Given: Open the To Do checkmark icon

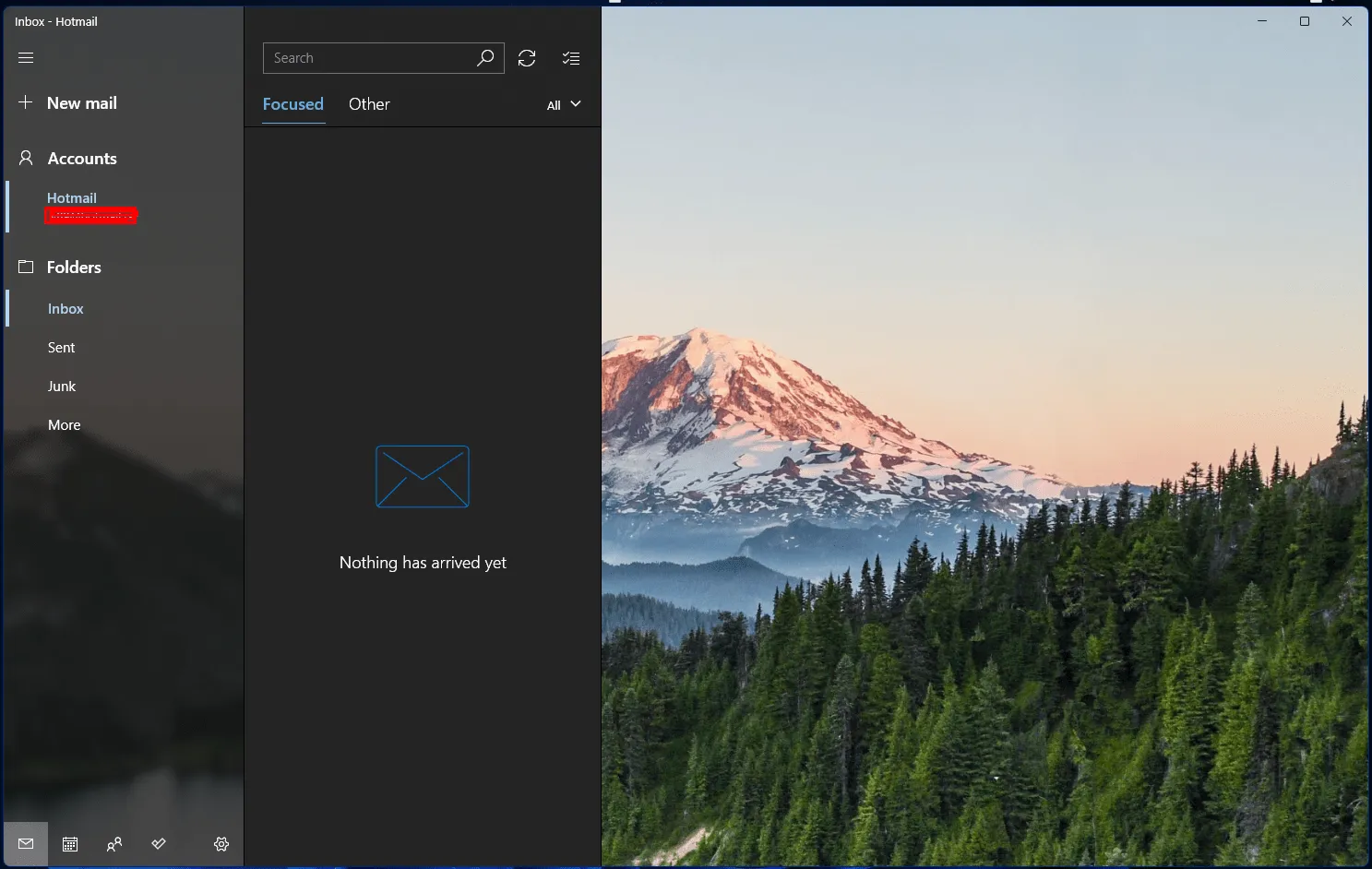Looking at the screenshot, I should (x=159, y=844).
